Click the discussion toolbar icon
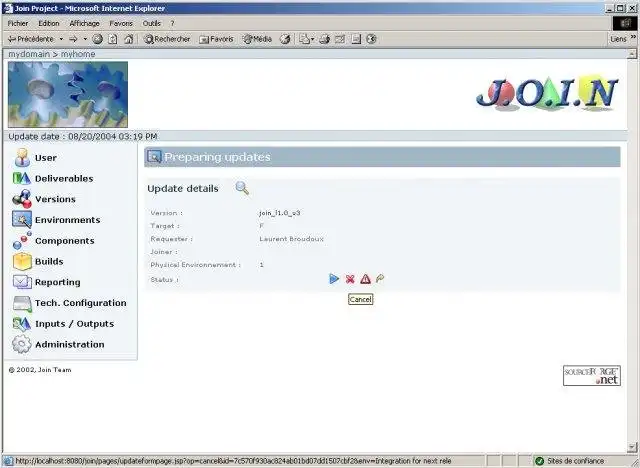This screenshot has width=640, height=468. tap(356, 39)
